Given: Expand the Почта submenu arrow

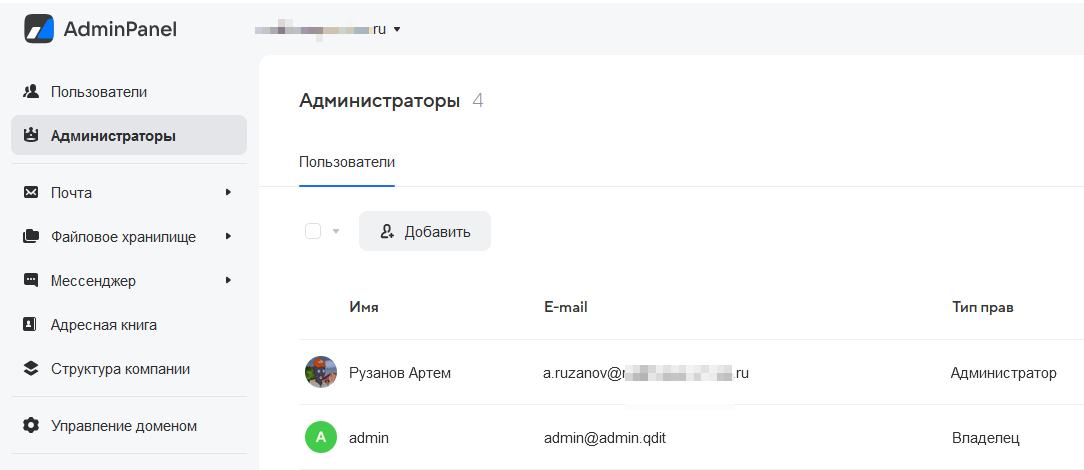Looking at the screenshot, I should point(228,192).
